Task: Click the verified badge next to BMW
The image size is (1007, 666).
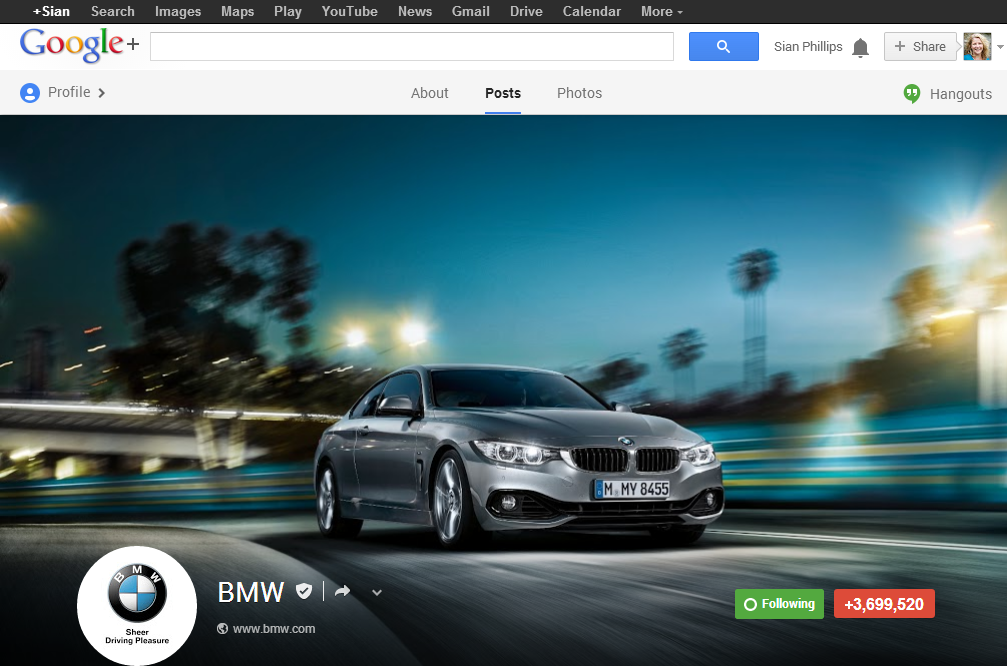Action: click(304, 591)
